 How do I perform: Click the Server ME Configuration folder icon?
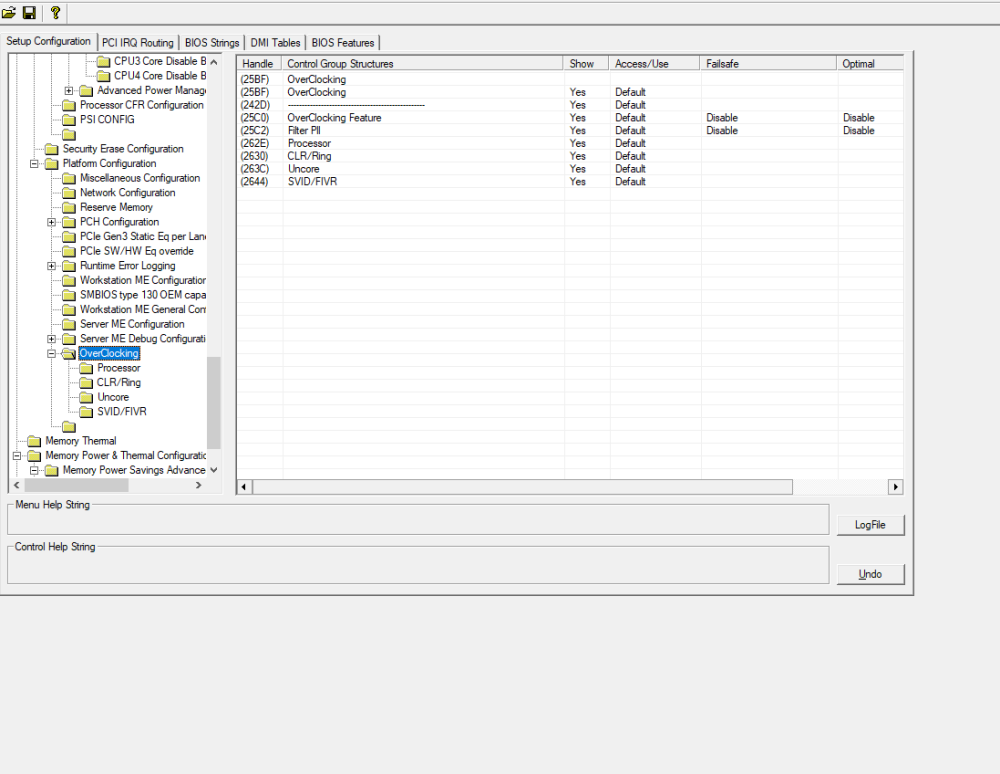point(69,325)
